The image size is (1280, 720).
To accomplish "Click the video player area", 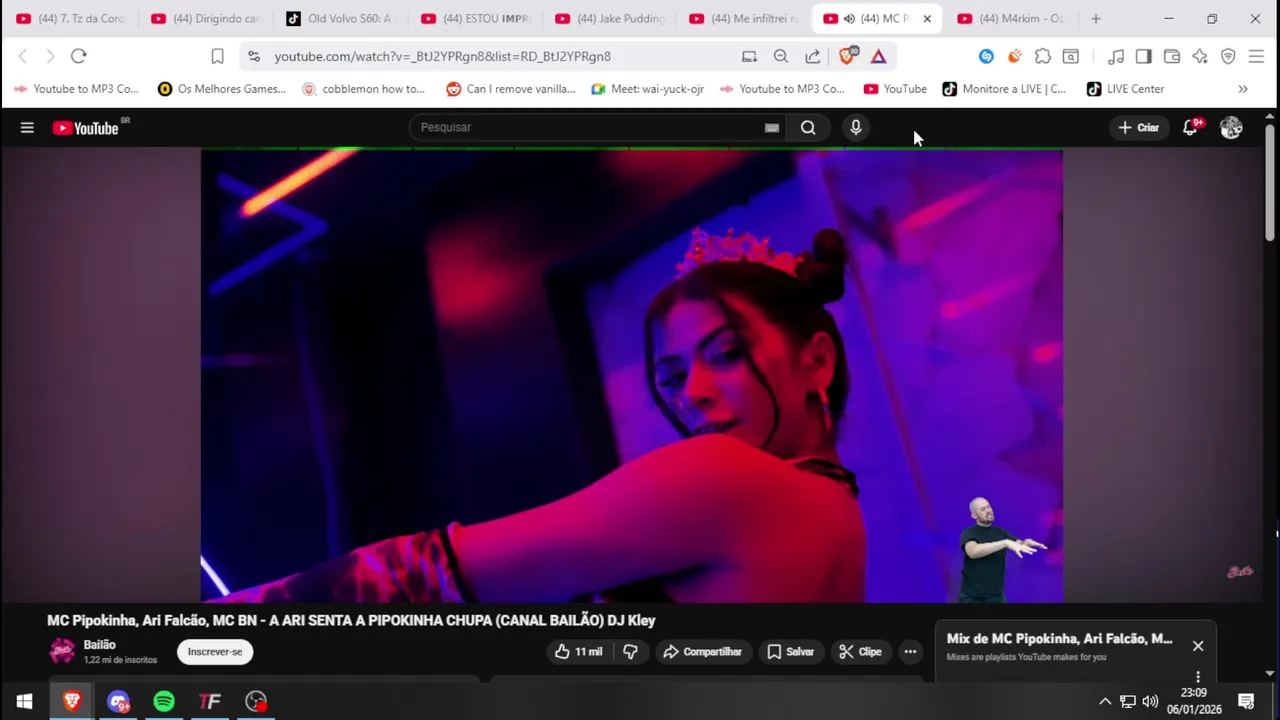I will pyautogui.click(x=632, y=376).
